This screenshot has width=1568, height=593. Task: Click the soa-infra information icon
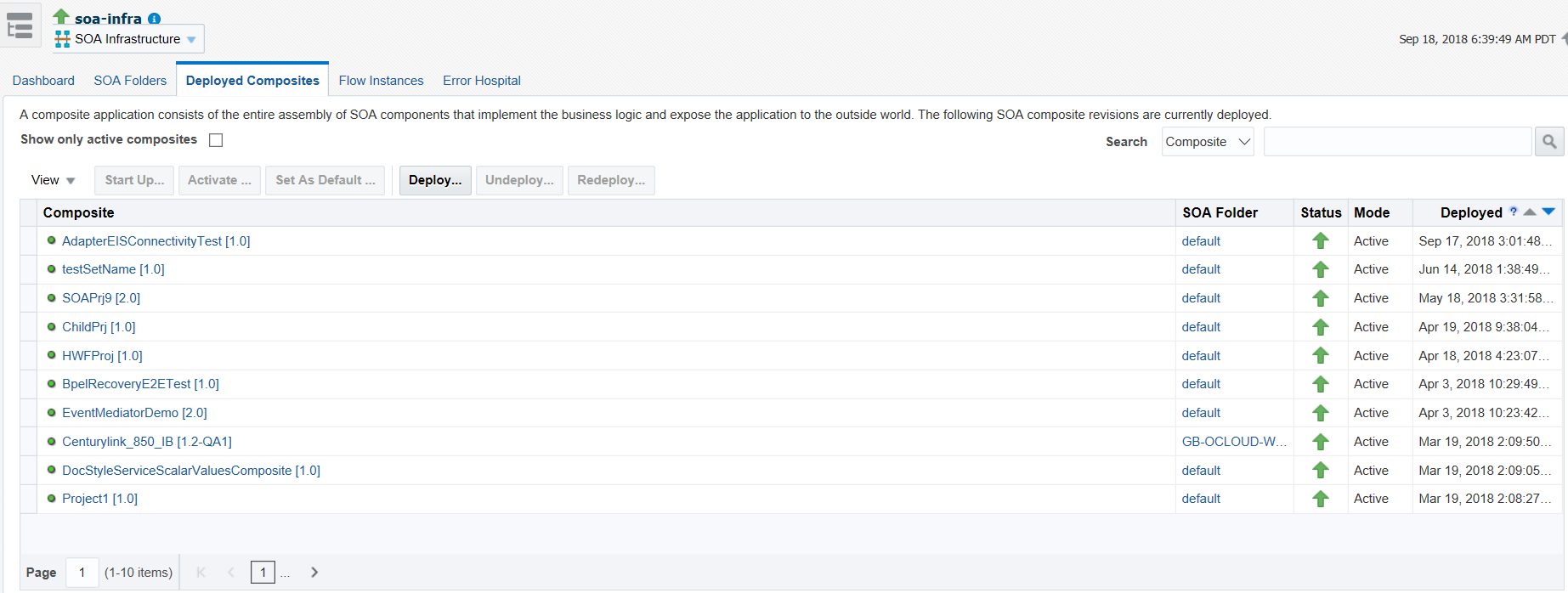point(154,19)
